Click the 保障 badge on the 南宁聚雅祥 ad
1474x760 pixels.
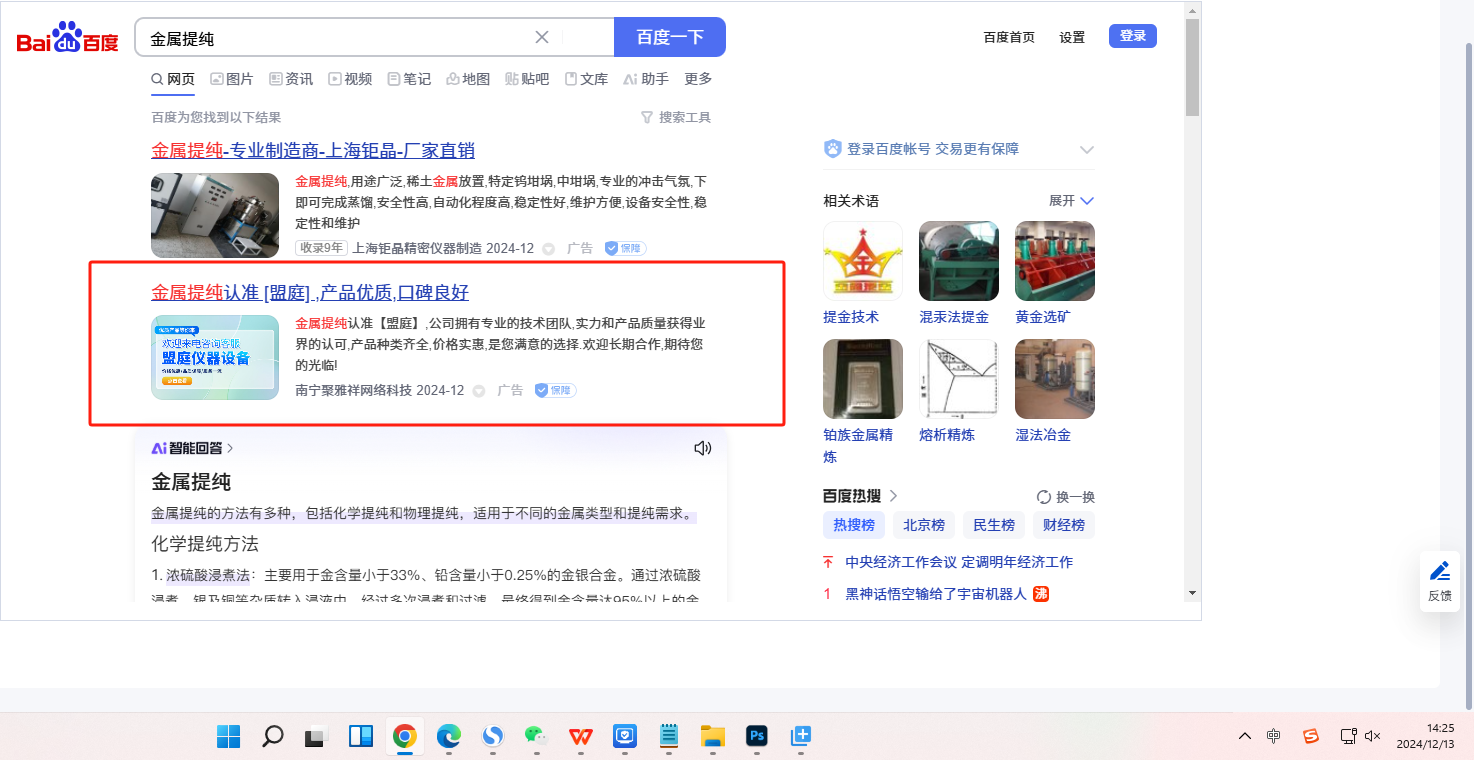coord(555,390)
